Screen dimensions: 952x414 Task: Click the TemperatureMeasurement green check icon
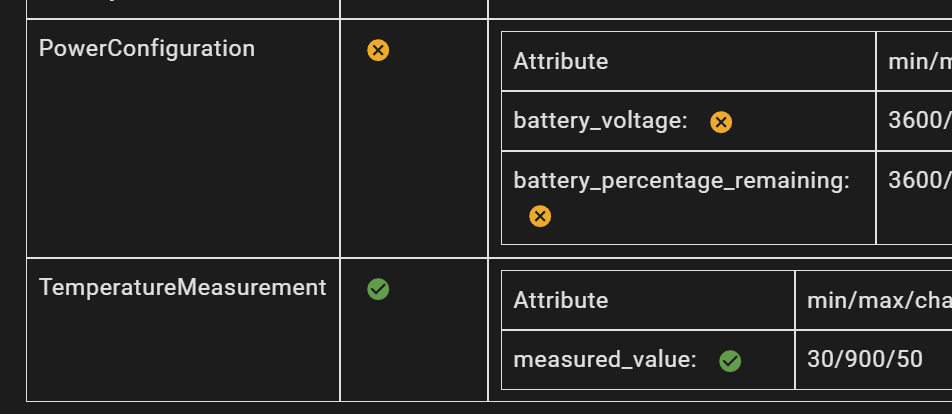[378, 289]
